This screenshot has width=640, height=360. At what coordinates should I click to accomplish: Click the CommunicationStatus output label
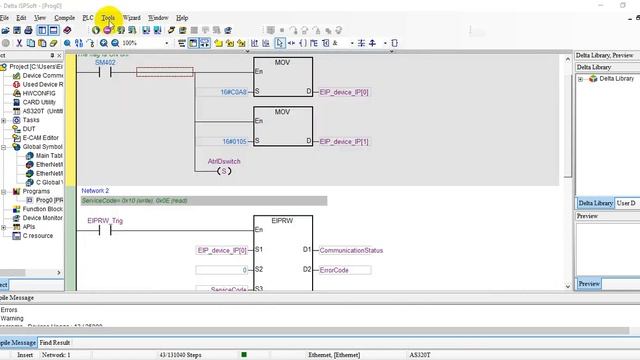coord(351,250)
